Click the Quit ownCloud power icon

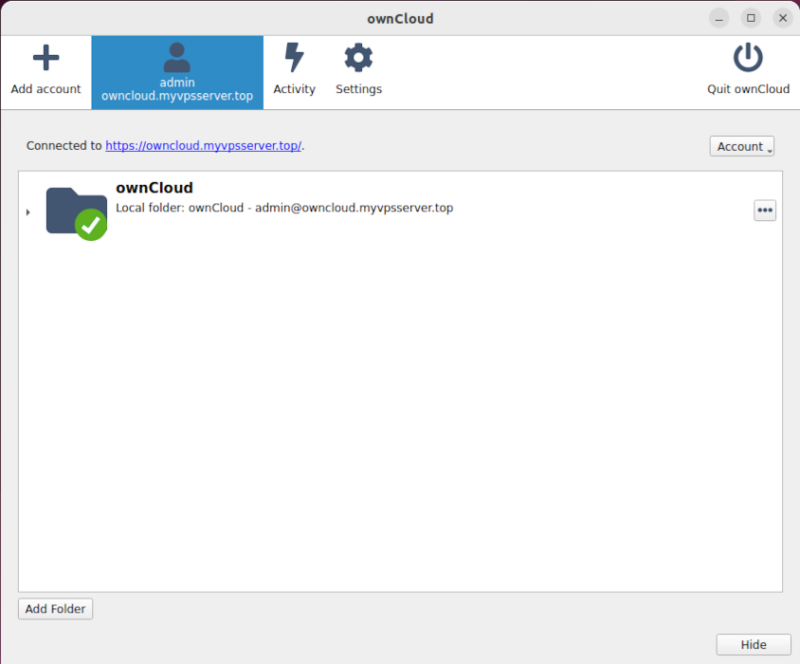[x=748, y=56]
